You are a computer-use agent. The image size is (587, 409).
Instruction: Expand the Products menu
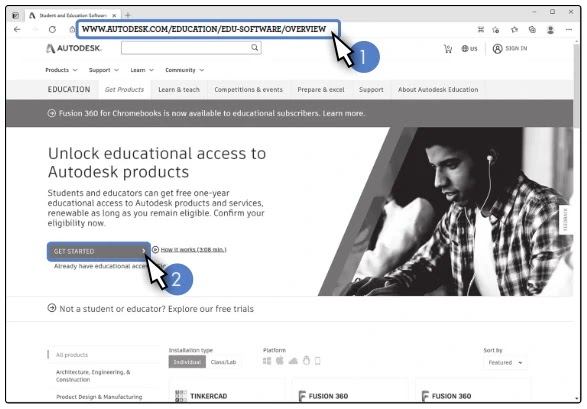tap(61, 70)
